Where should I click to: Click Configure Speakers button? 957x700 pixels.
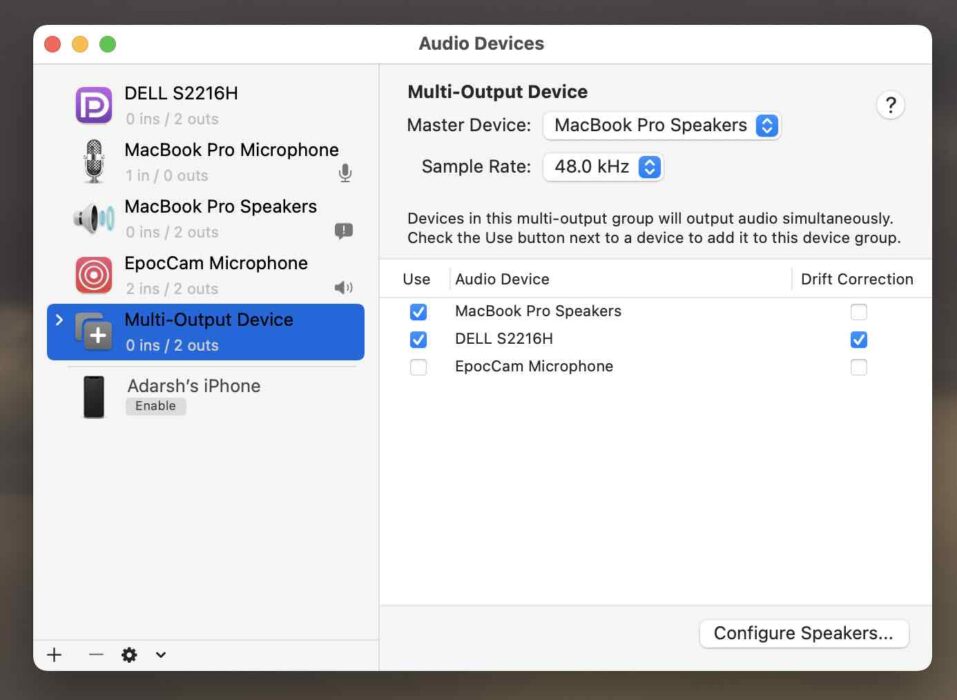pos(803,633)
